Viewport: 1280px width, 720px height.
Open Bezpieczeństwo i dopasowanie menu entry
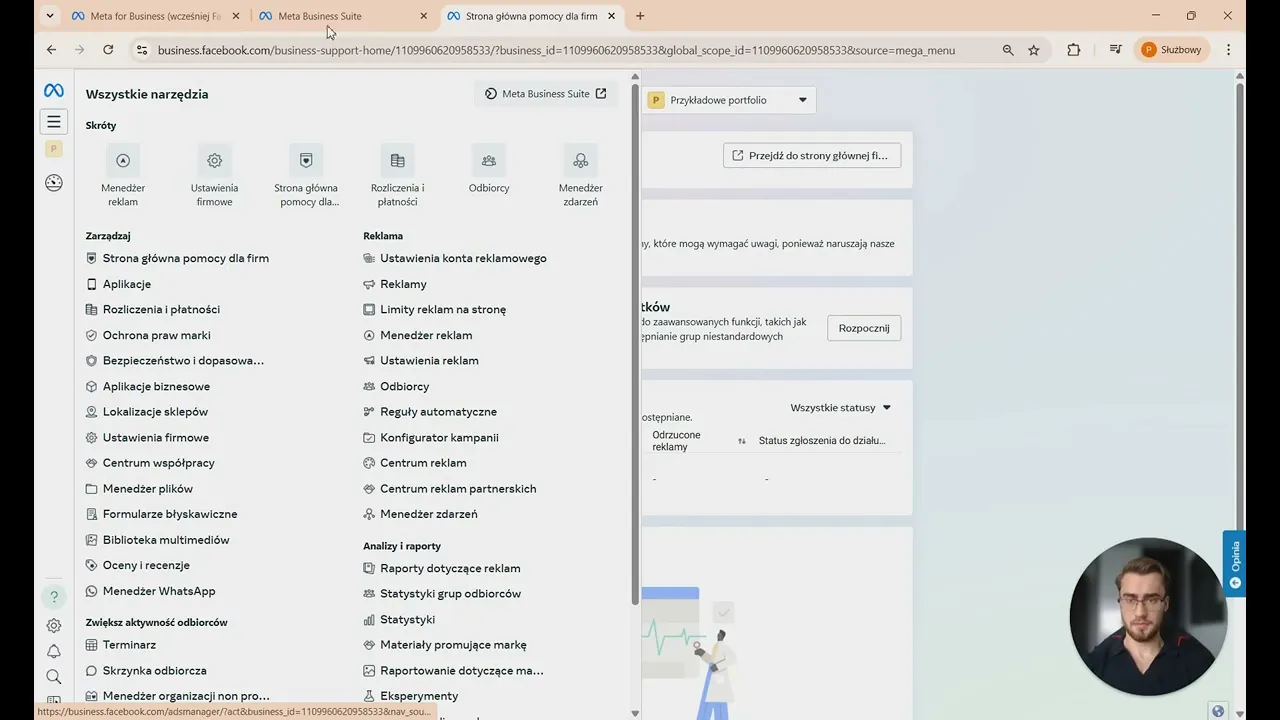(x=175, y=360)
